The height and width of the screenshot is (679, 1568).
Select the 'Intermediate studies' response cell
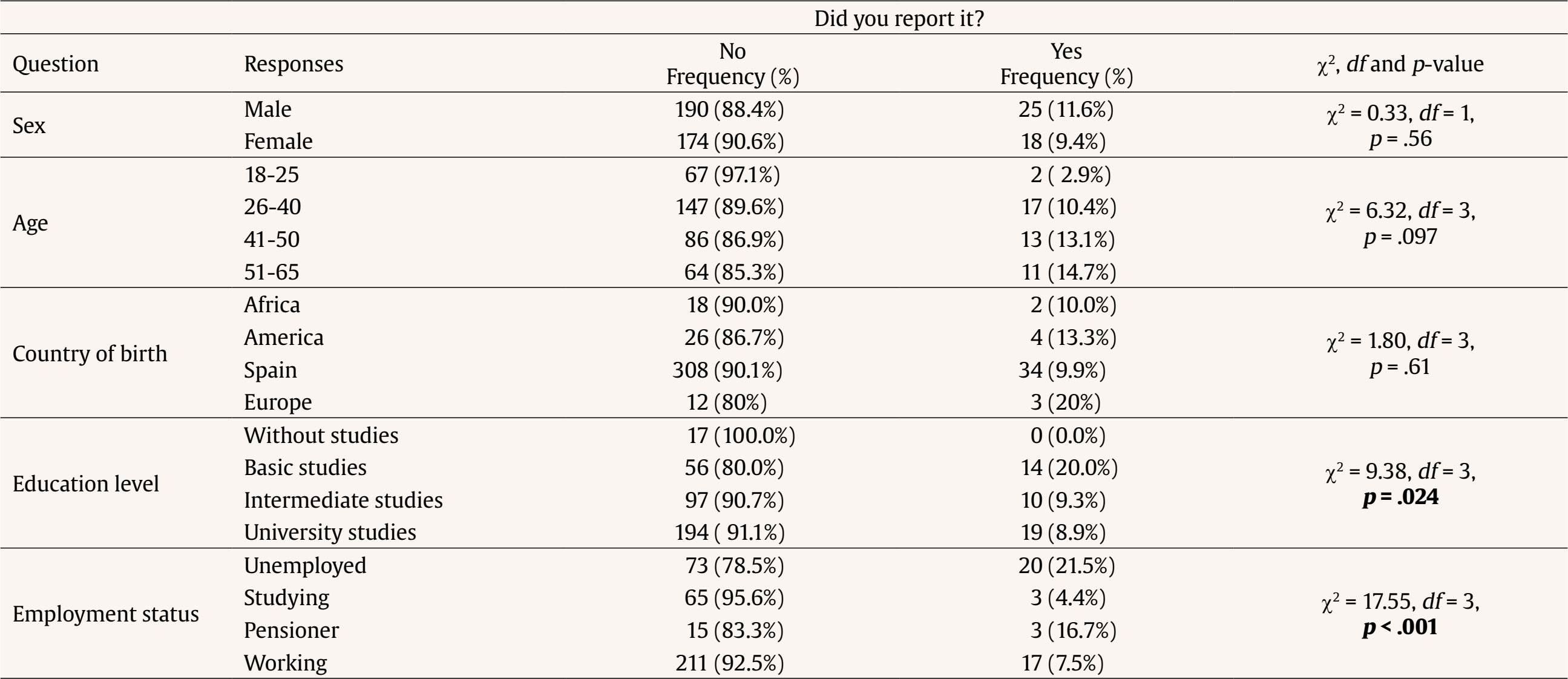tap(343, 500)
